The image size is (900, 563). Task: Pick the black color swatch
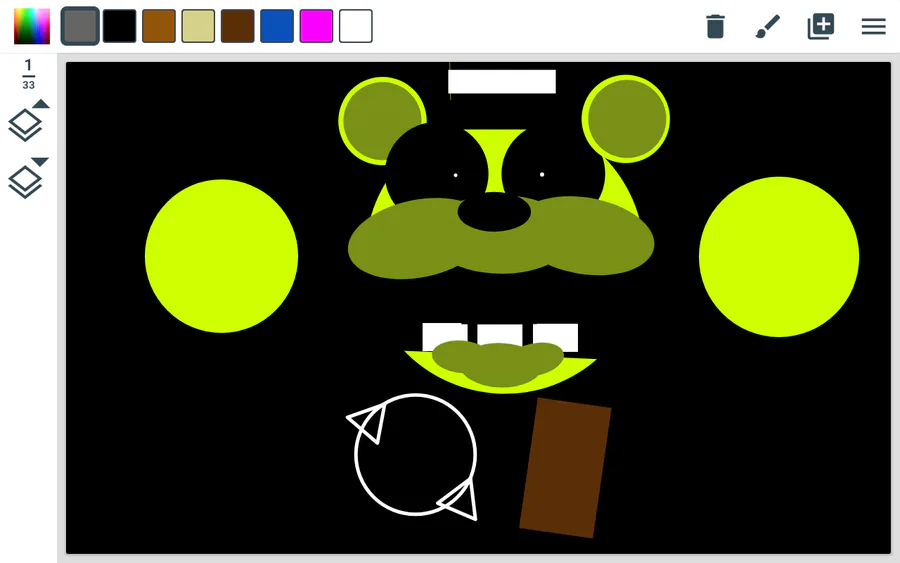coord(119,26)
